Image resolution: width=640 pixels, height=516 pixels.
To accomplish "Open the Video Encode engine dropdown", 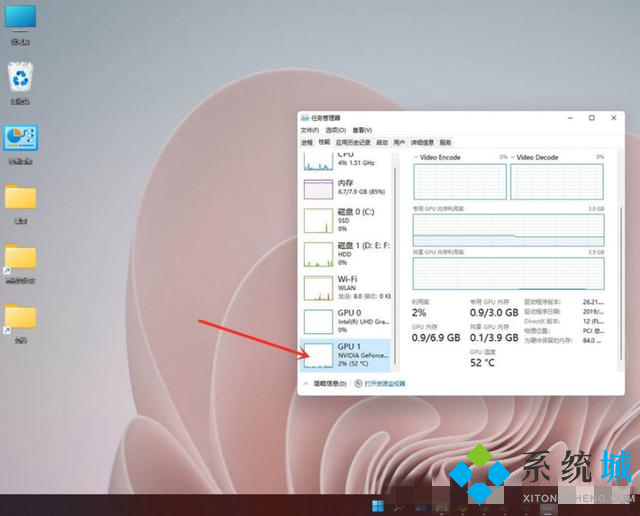I will coord(437,157).
